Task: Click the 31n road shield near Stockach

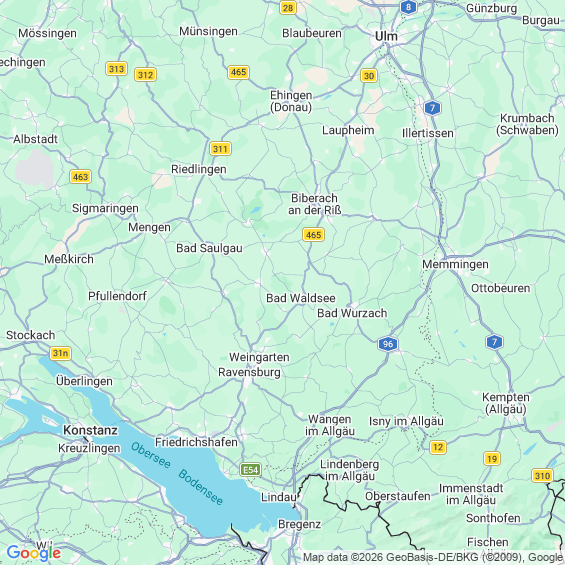Action: [60, 353]
